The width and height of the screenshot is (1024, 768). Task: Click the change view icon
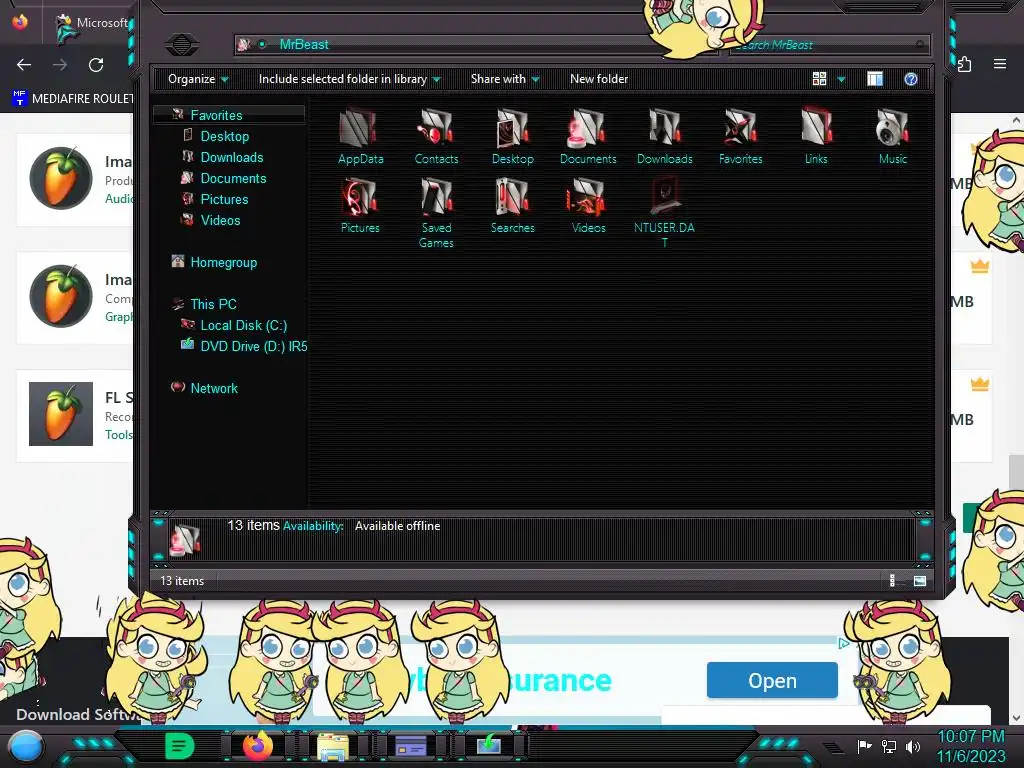click(x=819, y=79)
